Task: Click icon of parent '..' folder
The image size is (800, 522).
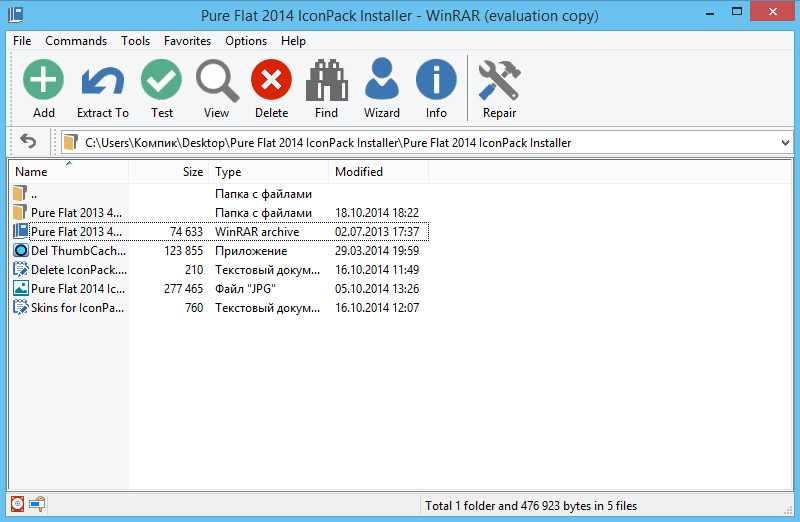Action: tap(20, 193)
